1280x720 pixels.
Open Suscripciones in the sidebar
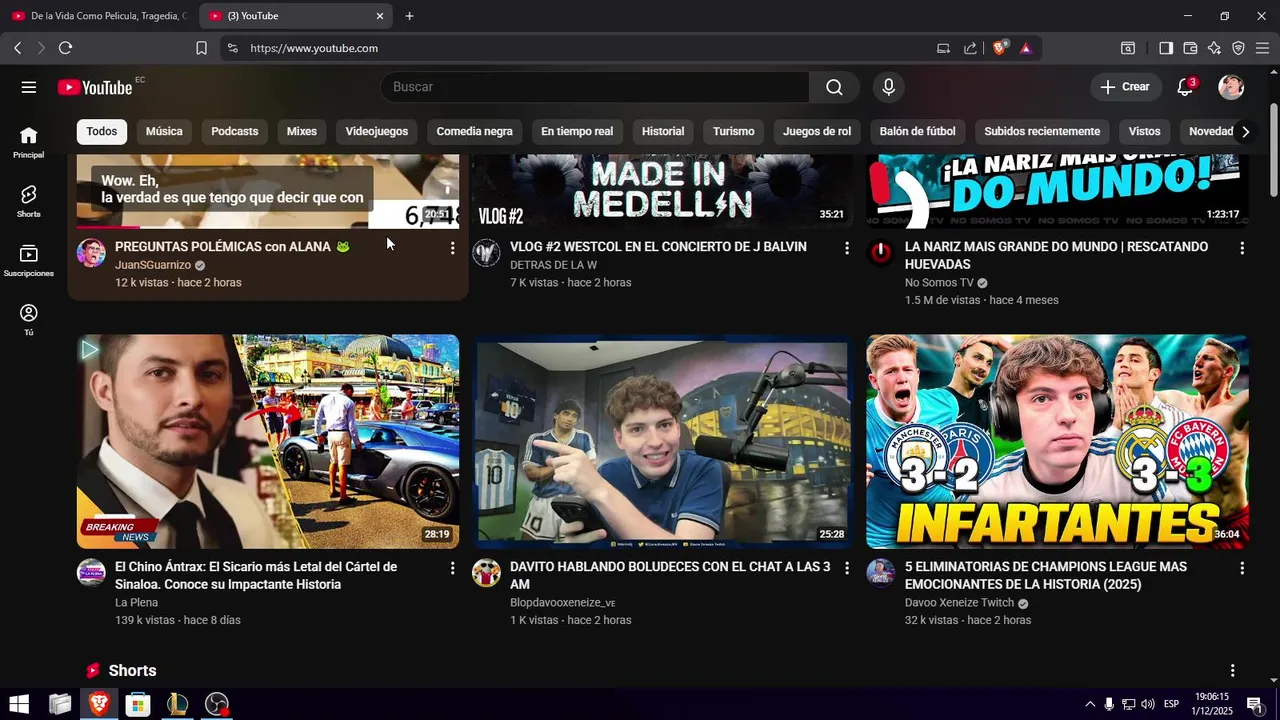(x=29, y=260)
